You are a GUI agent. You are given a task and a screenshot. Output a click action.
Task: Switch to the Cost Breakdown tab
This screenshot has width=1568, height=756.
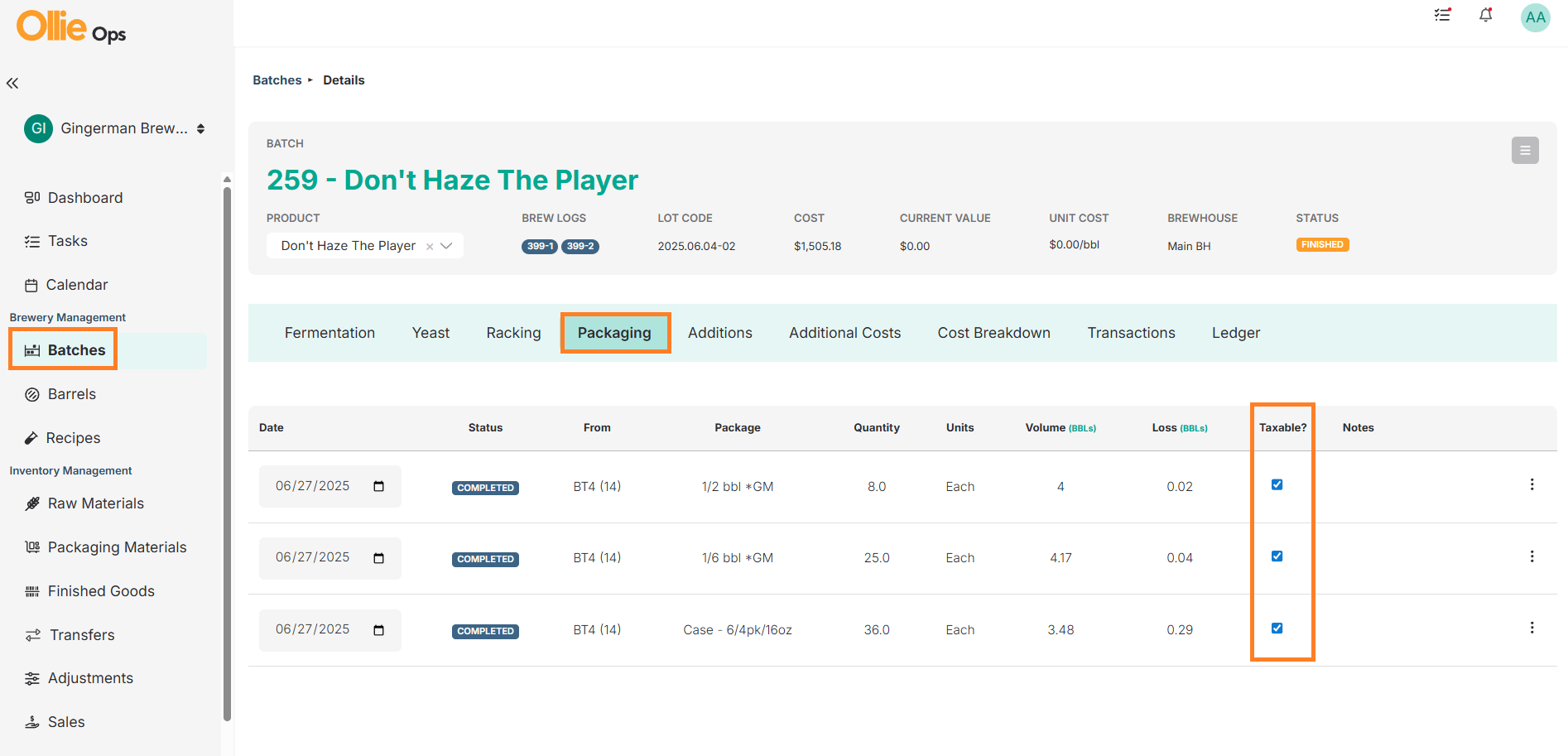(993, 333)
